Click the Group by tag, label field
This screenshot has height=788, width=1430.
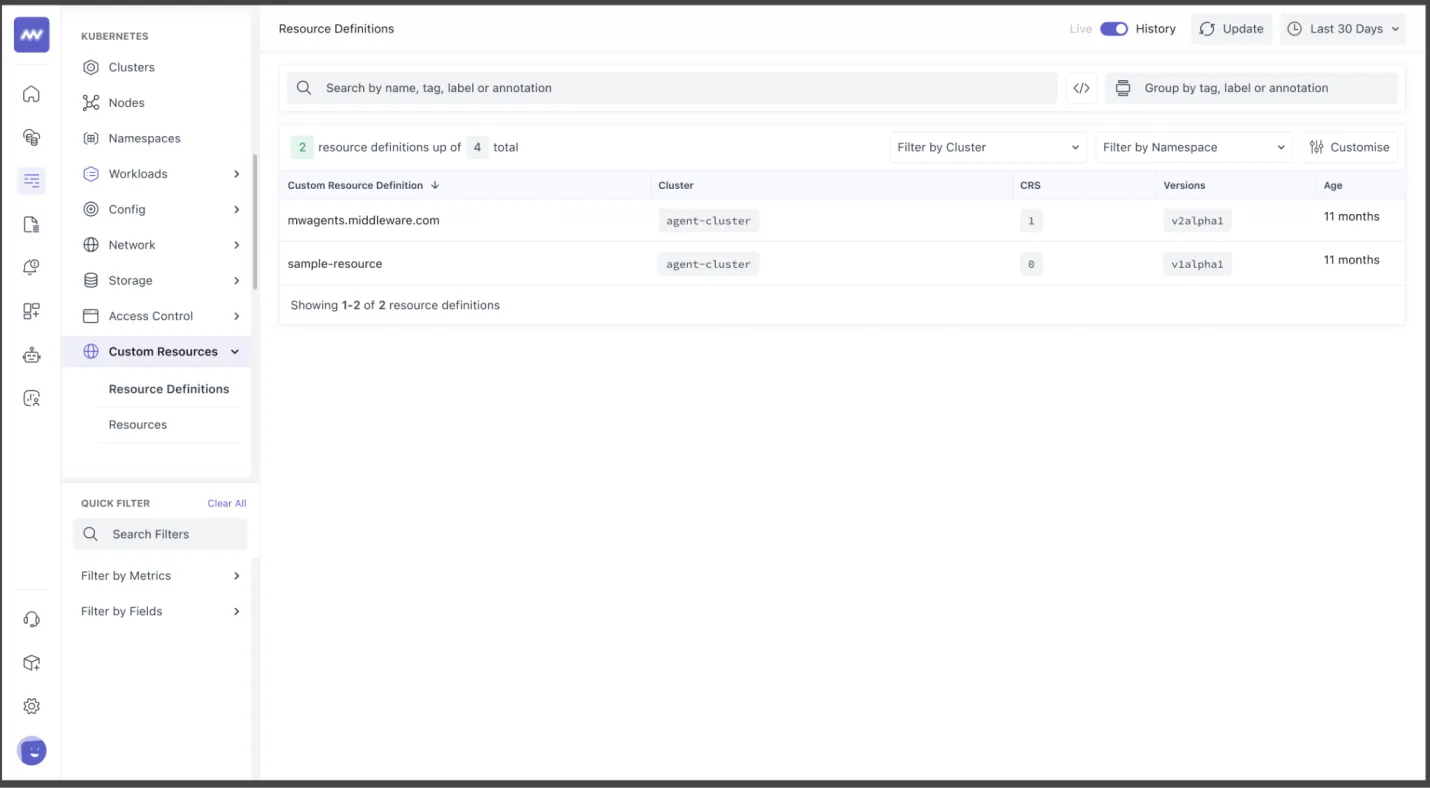pyautogui.click(x=1251, y=88)
